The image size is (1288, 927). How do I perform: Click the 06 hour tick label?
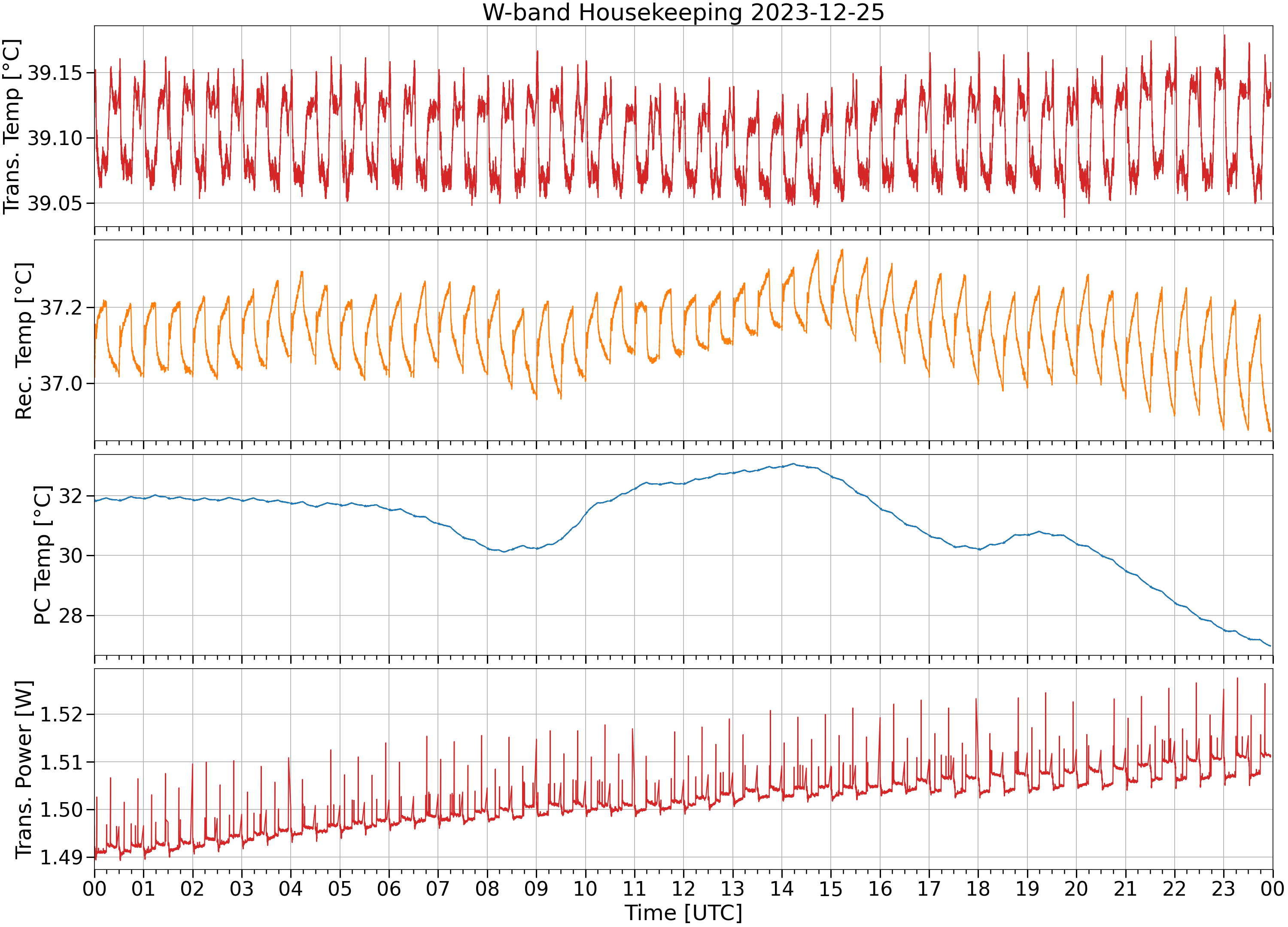coord(389,888)
